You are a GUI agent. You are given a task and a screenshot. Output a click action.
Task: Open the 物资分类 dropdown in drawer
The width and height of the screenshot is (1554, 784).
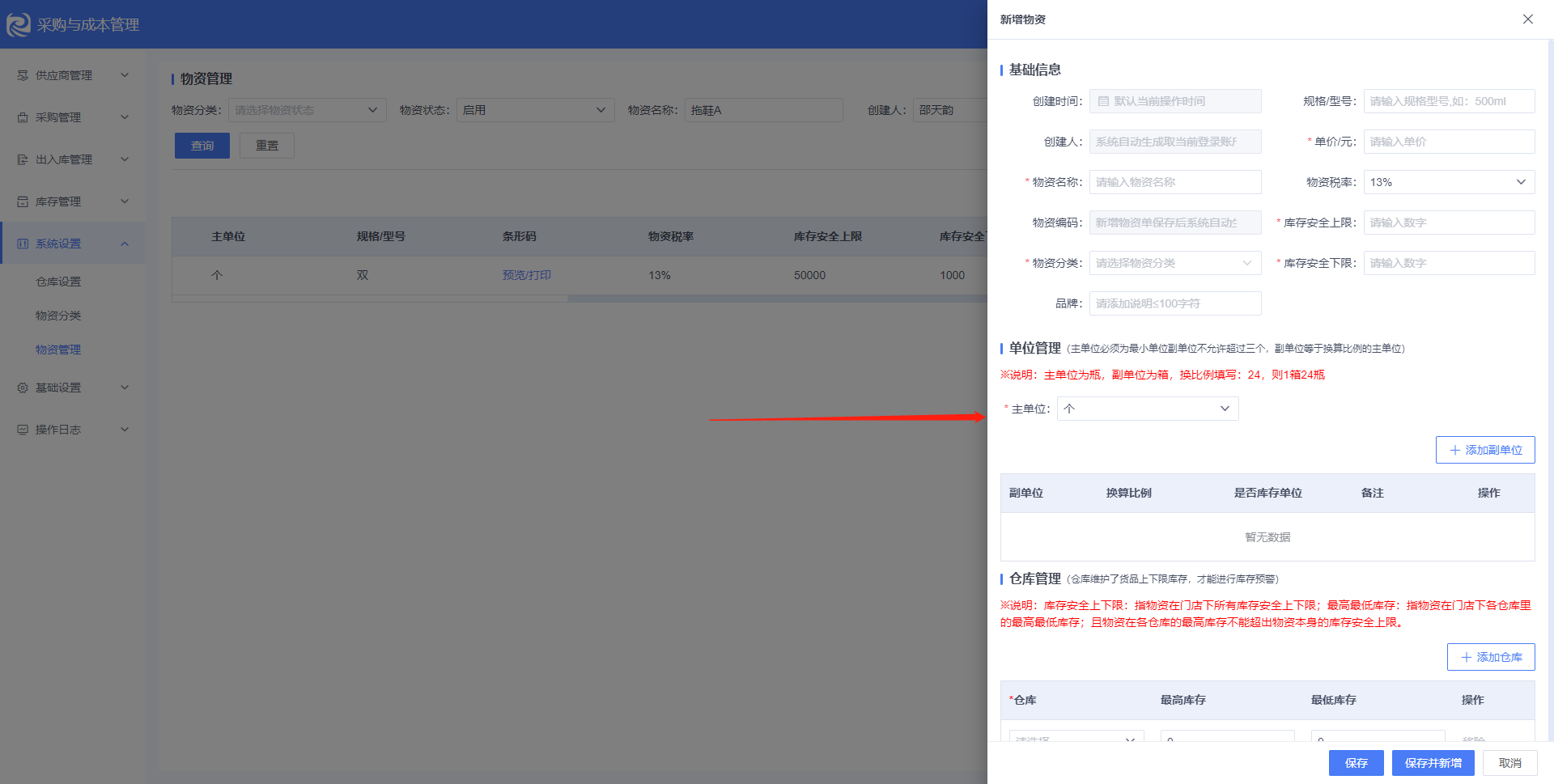(x=1175, y=263)
